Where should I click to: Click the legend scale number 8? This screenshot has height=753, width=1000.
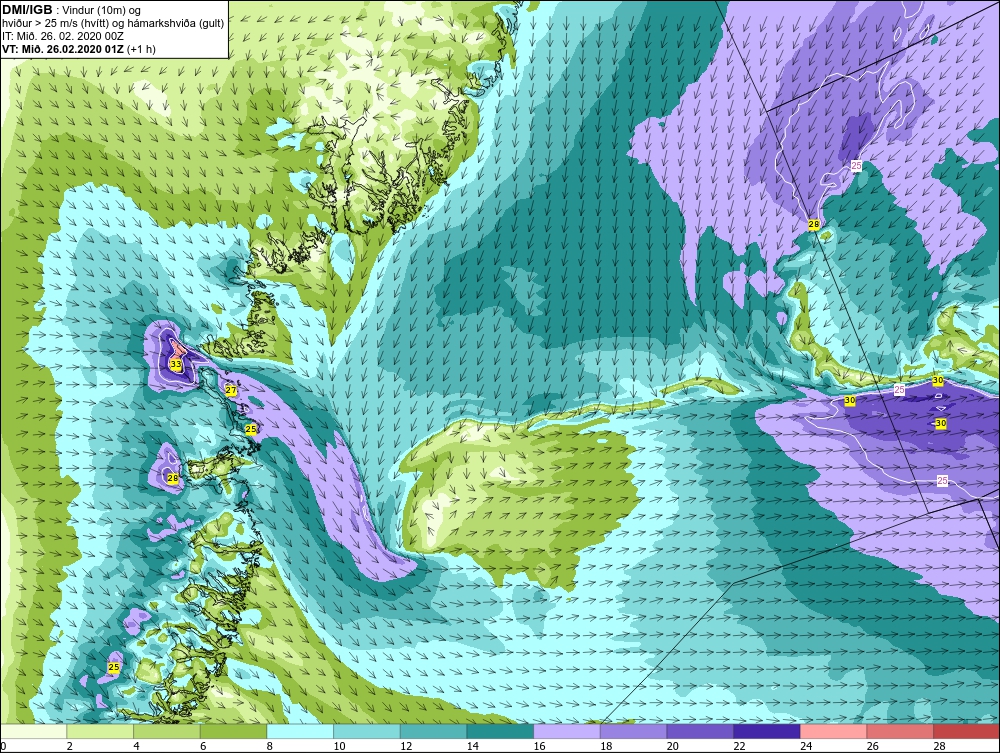tap(270, 746)
